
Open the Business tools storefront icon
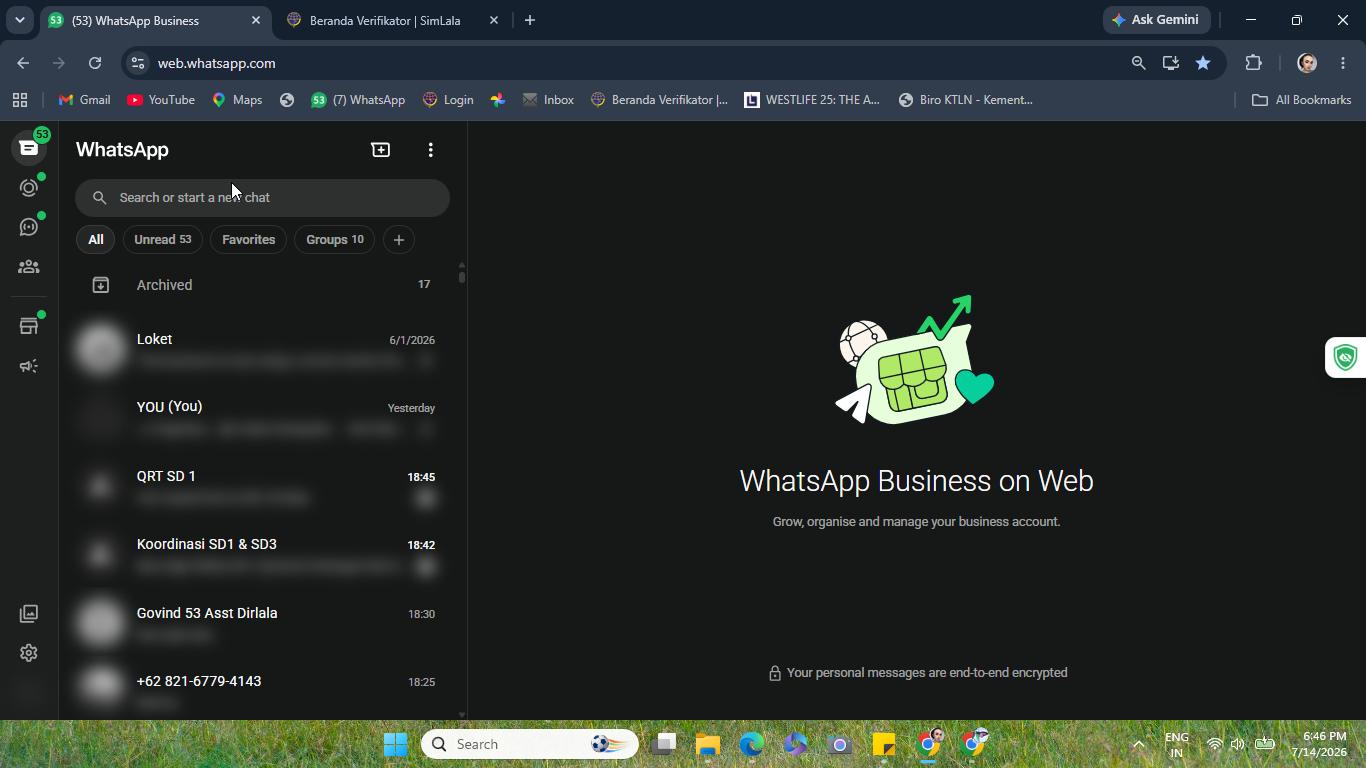[29, 326]
